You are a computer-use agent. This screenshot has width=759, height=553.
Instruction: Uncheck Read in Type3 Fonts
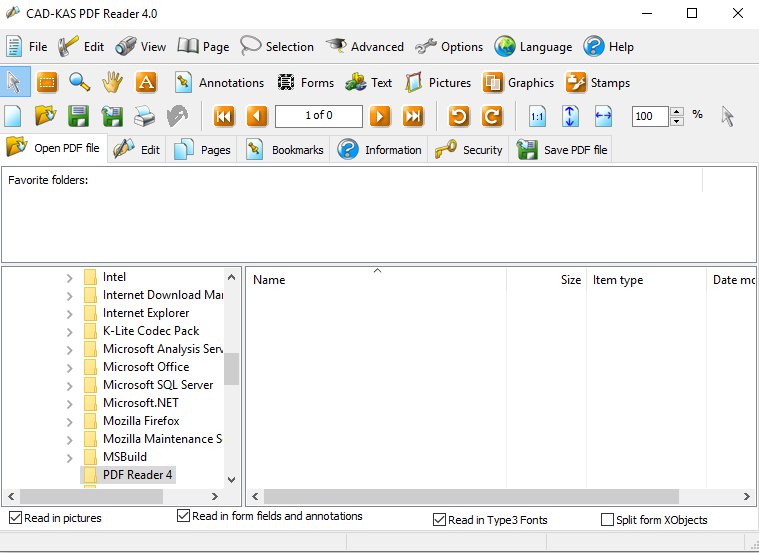click(x=440, y=520)
